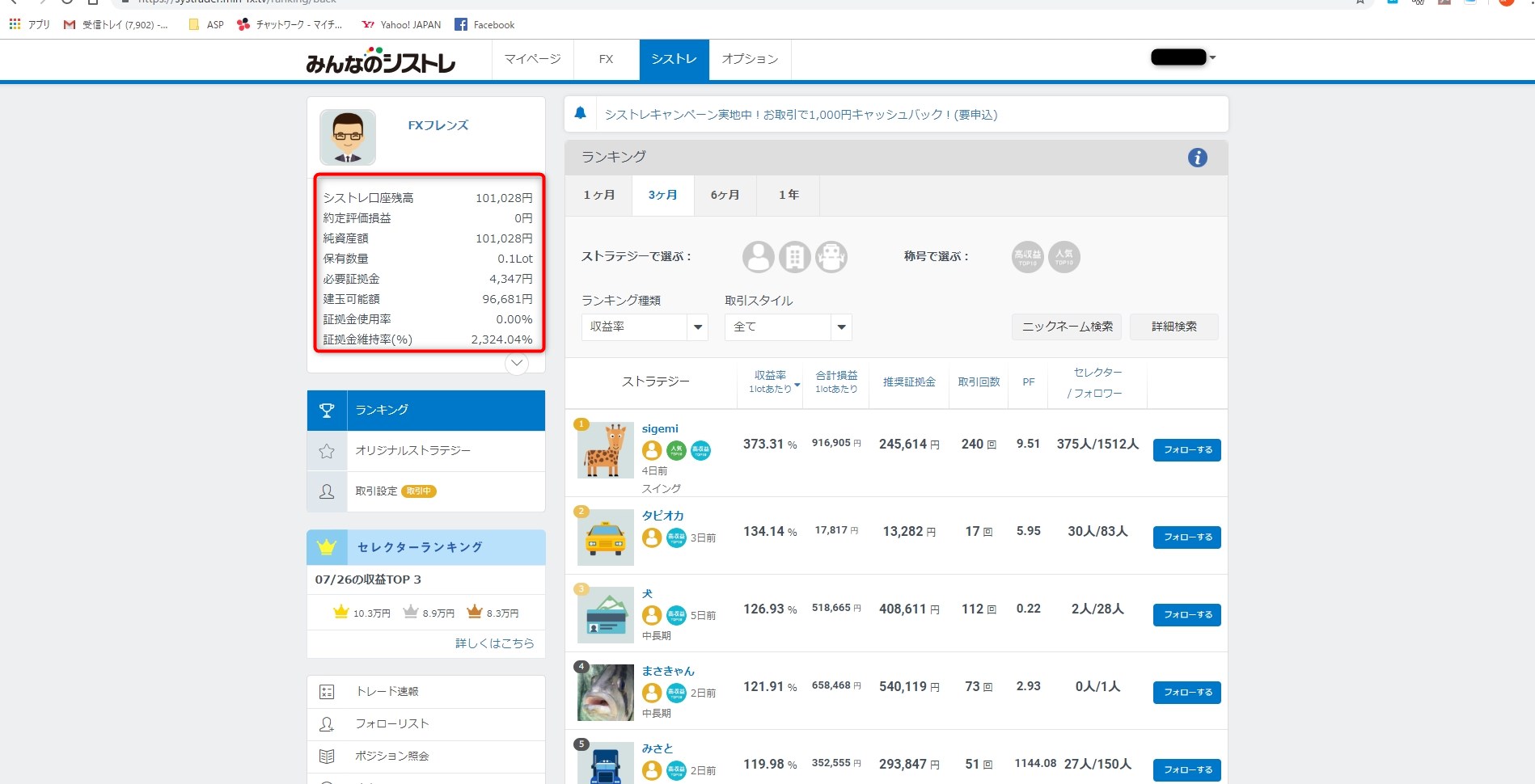Click the notification bell icon

coord(580,114)
